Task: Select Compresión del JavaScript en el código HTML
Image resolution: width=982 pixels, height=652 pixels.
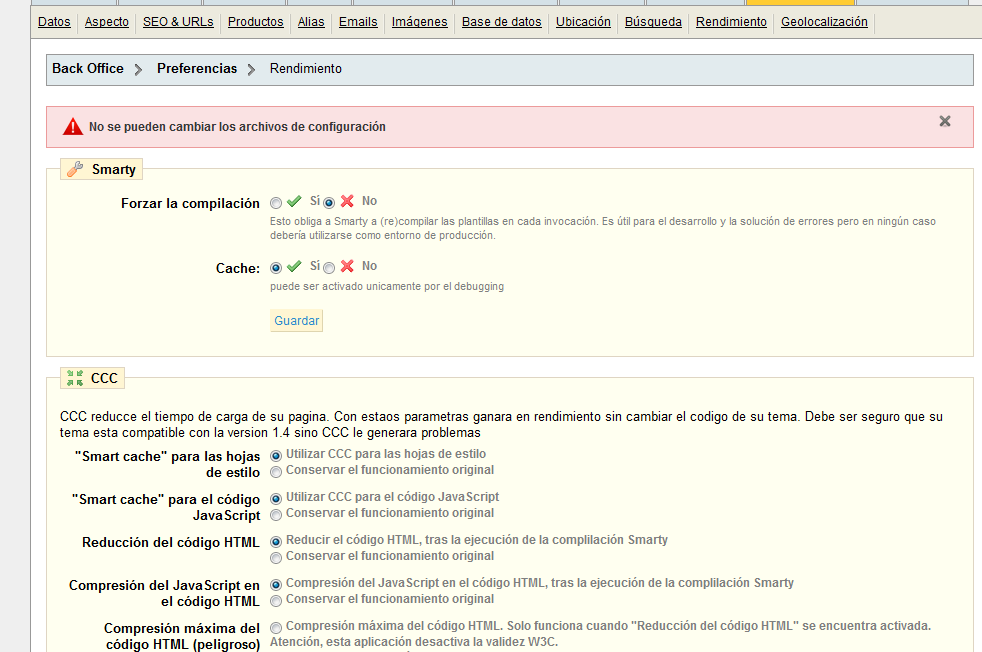Action: pos(276,585)
